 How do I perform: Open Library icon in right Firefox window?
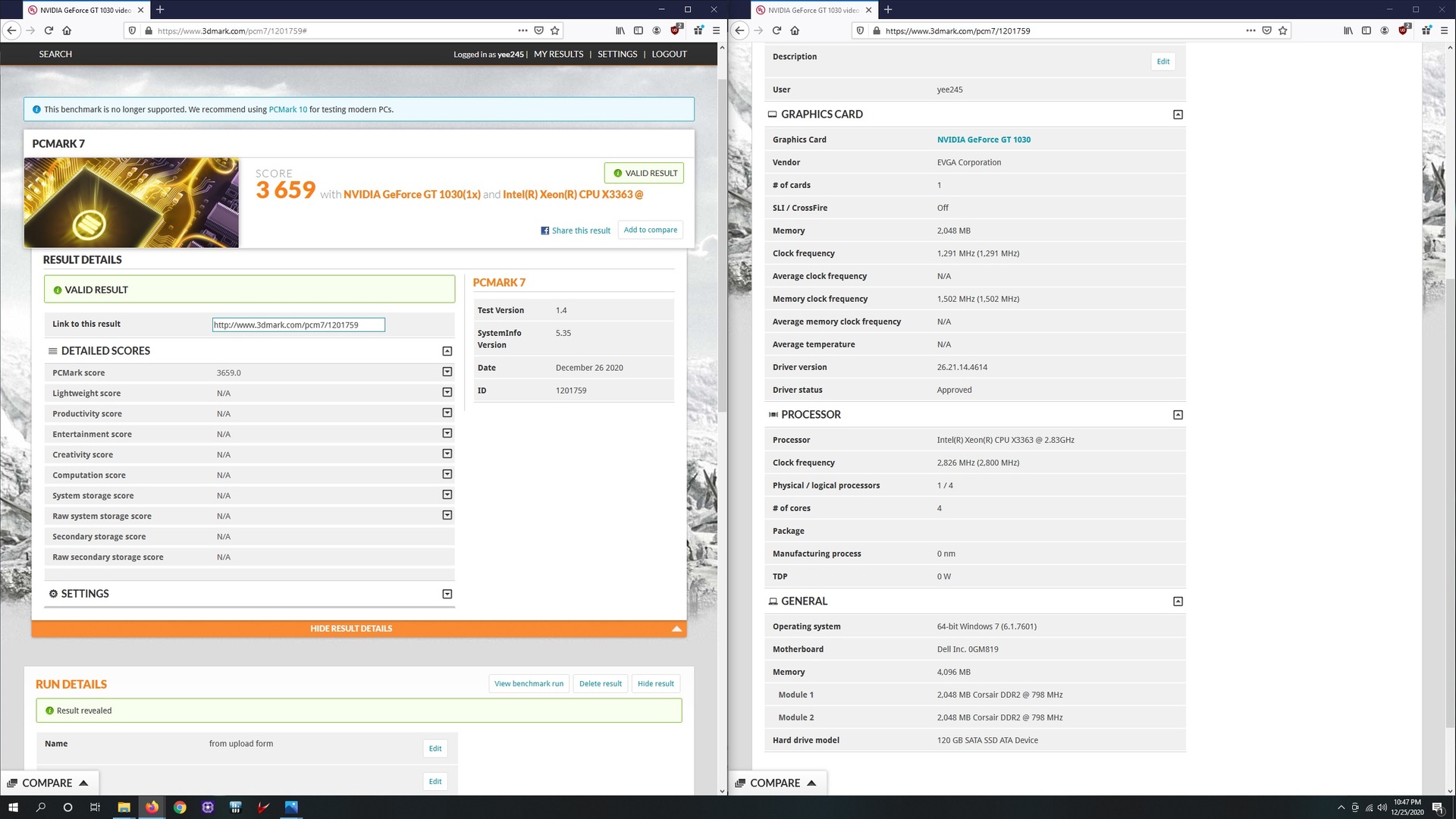click(x=1348, y=30)
